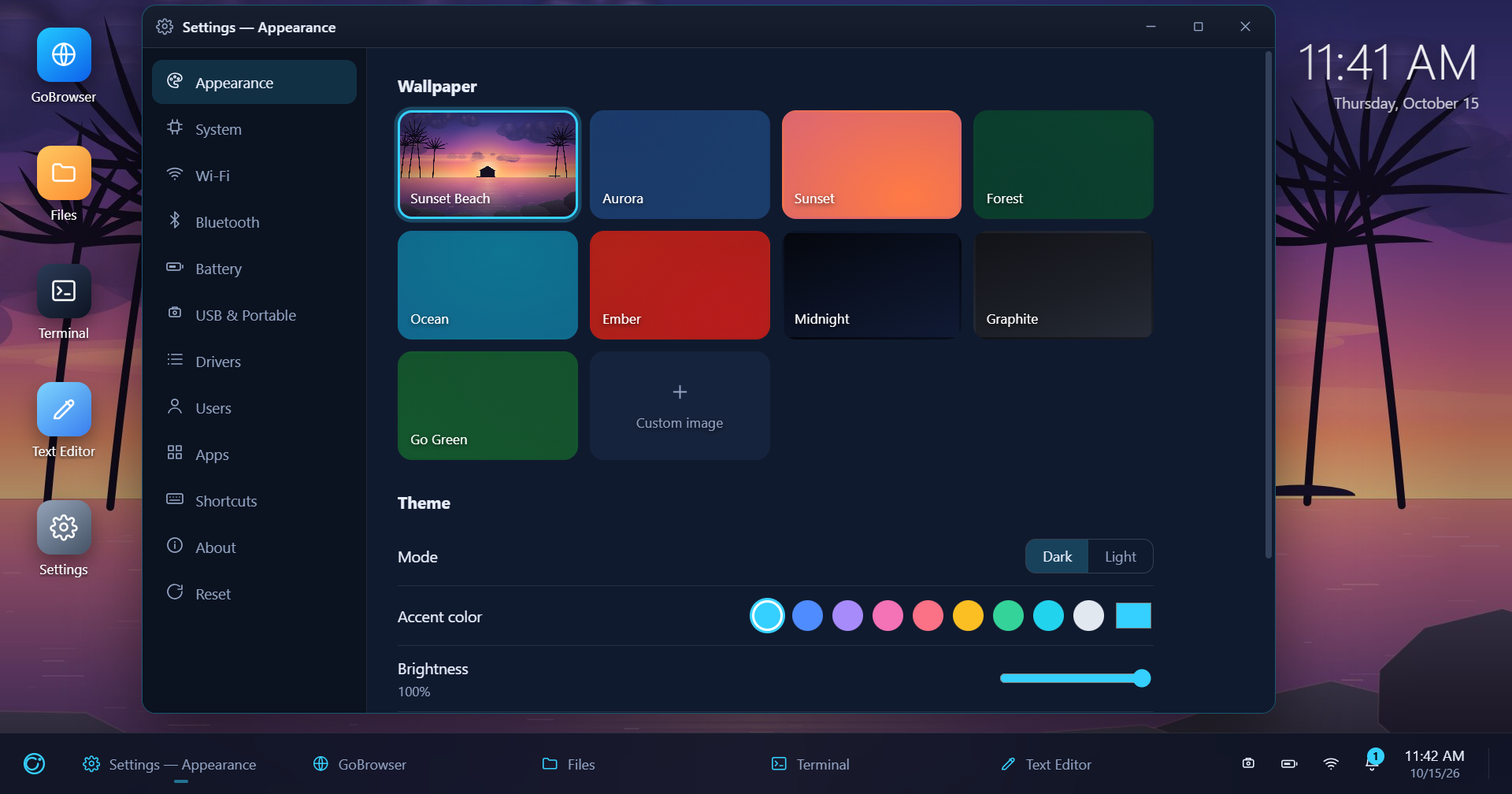Select the Forest wallpaper
Viewport: 1512px width, 794px height.
point(1063,165)
